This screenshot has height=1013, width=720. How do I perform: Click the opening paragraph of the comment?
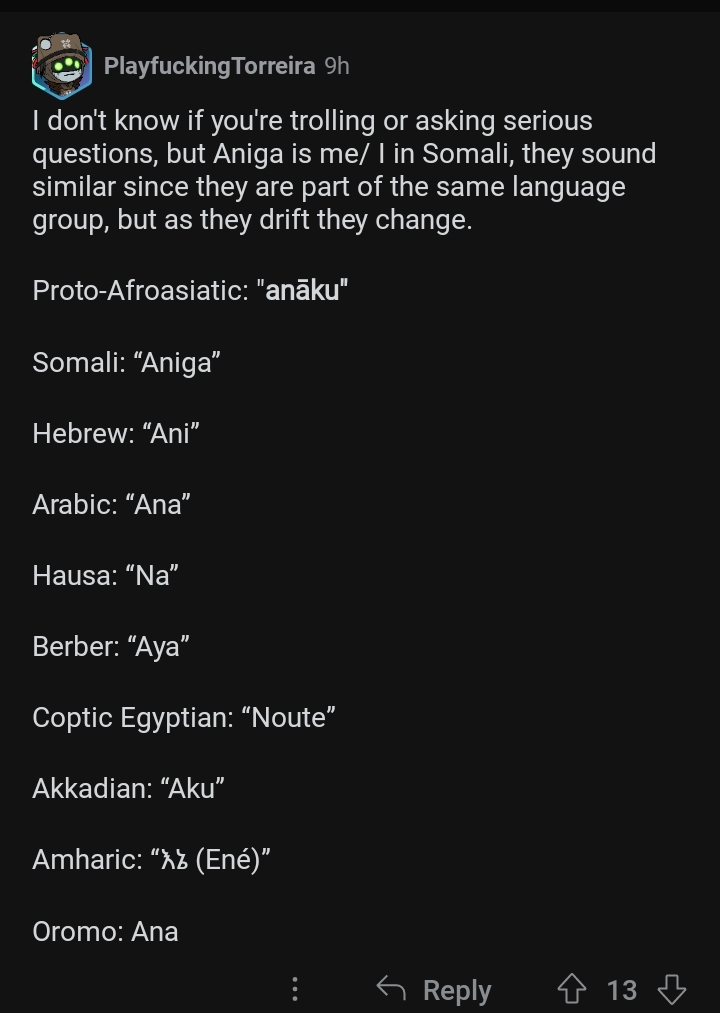coord(344,171)
